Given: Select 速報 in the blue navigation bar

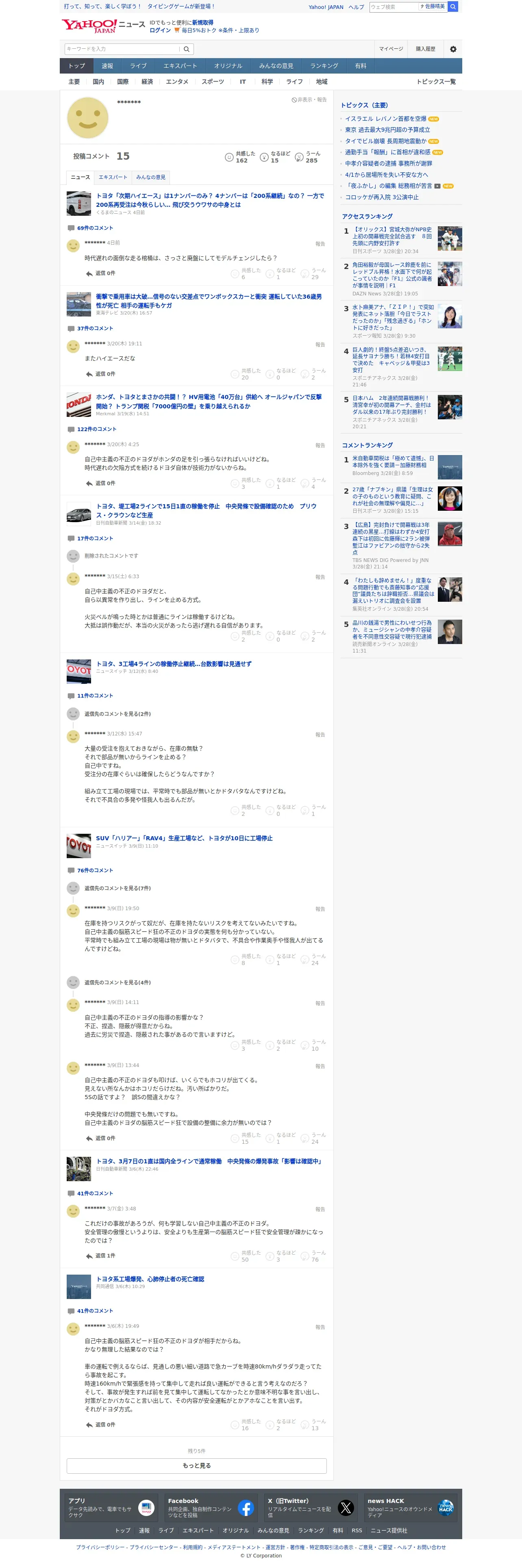Looking at the screenshot, I should point(107,66).
